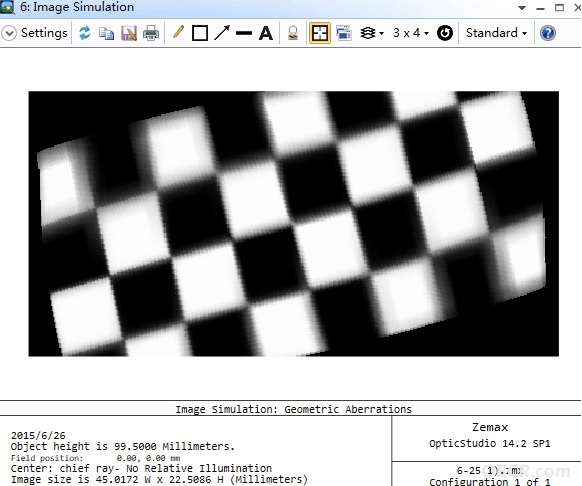Expand the Settings panel chevron
Image resolution: width=582 pixels, height=486 pixels.
[x=9, y=33]
